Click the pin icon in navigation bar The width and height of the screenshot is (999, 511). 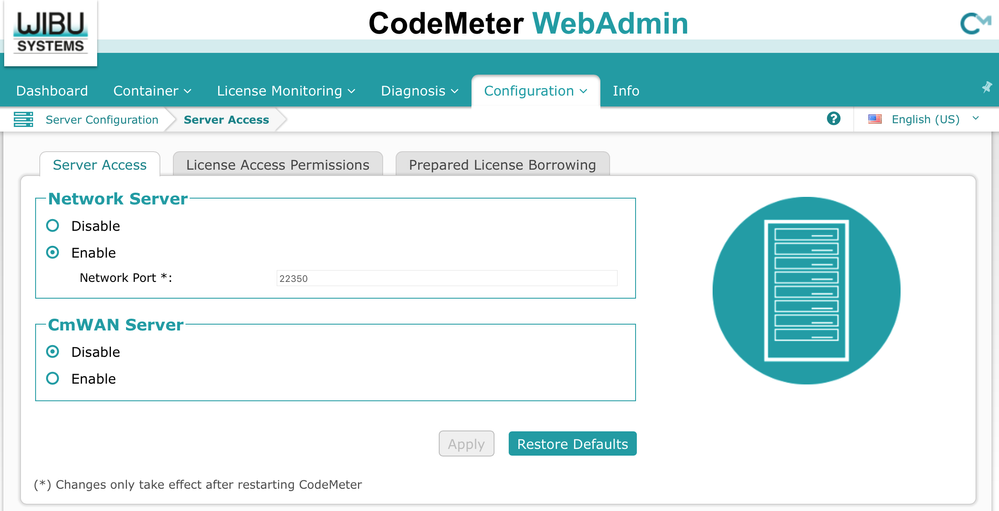click(x=987, y=88)
